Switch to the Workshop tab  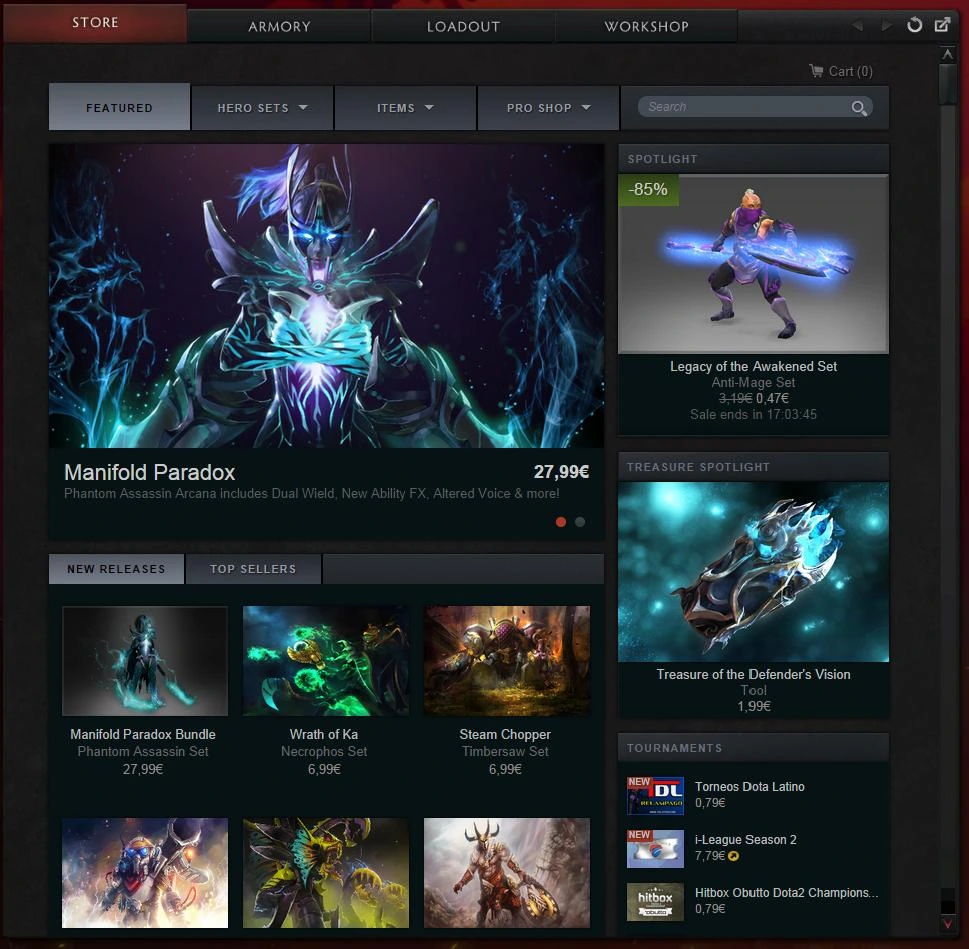pos(646,27)
